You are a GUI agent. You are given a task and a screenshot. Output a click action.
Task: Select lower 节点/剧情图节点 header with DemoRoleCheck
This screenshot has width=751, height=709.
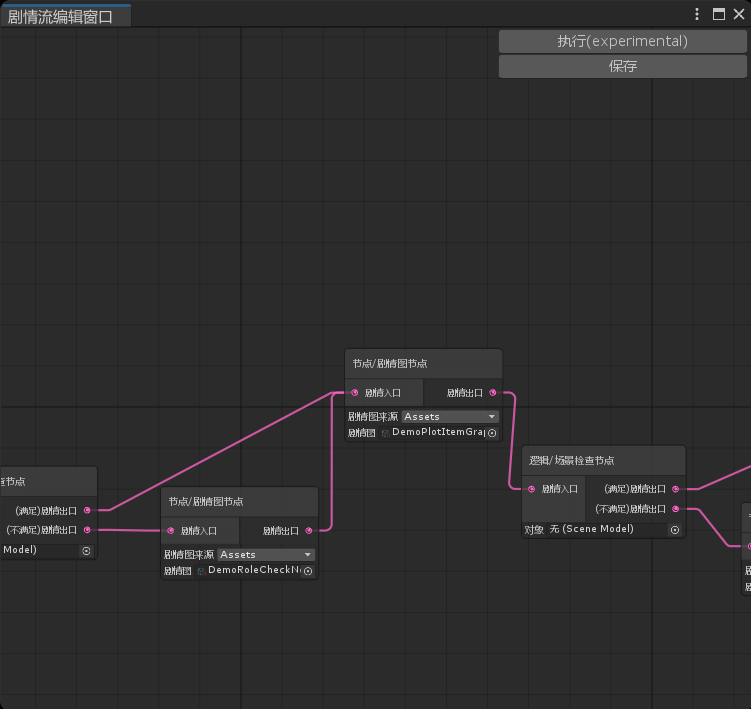(x=239, y=502)
